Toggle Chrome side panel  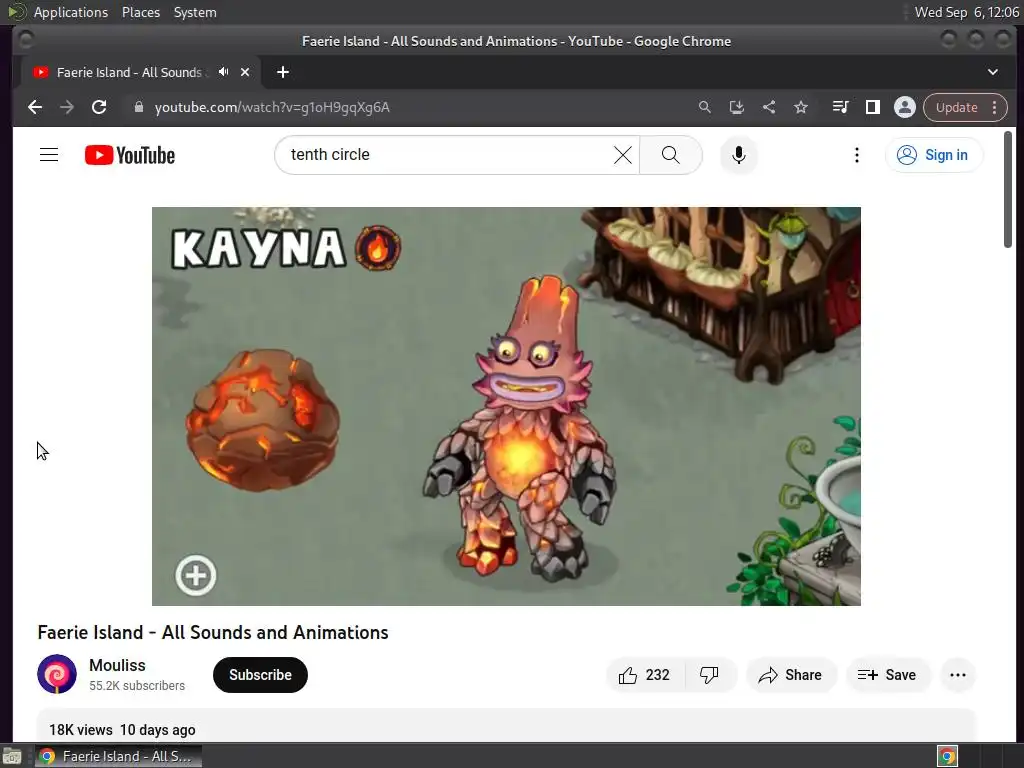click(x=872, y=107)
